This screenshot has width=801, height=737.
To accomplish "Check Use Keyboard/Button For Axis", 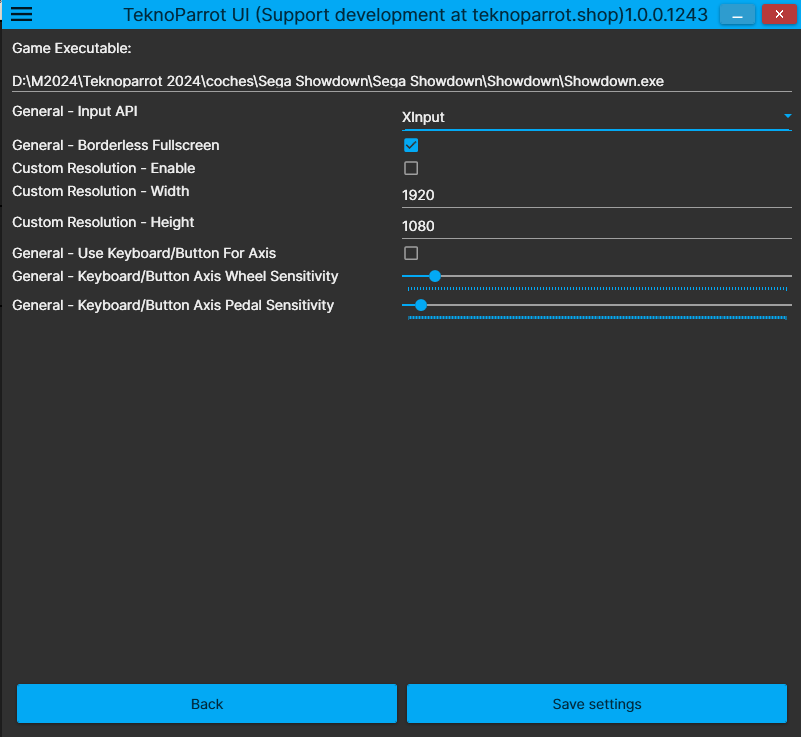I will (411, 253).
